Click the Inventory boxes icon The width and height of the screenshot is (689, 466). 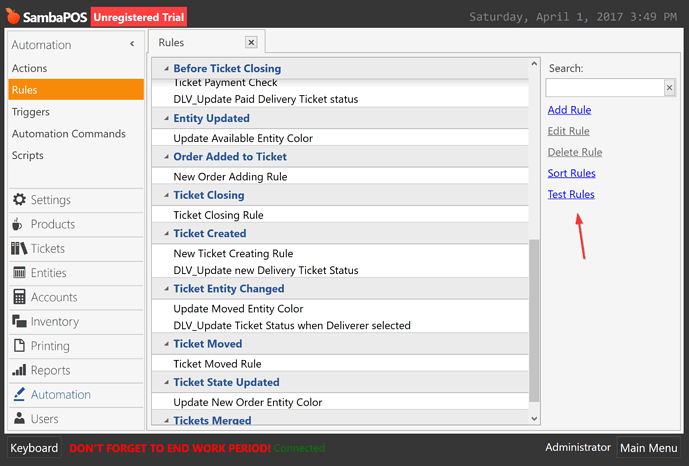coord(19,322)
